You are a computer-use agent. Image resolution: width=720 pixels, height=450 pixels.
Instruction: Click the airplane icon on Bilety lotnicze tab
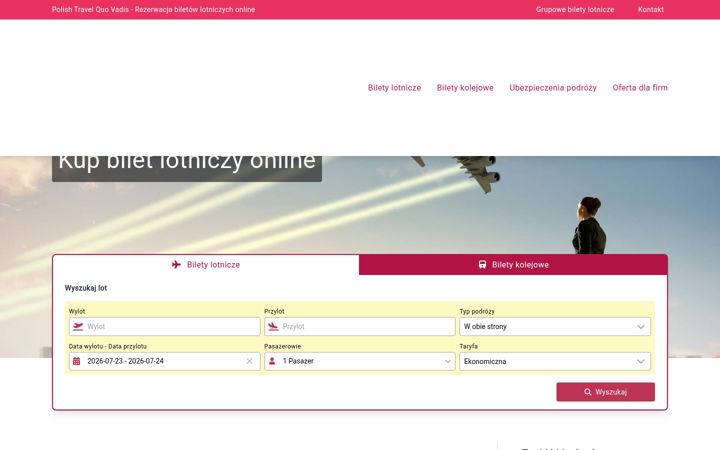point(176,264)
